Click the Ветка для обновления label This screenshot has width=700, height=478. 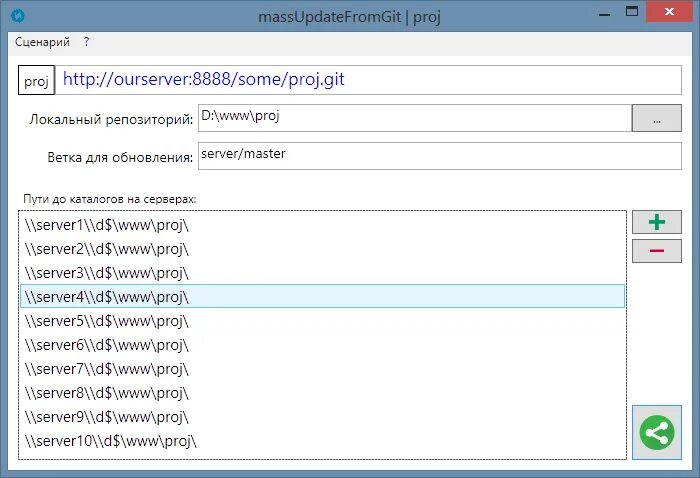[x=120, y=158]
